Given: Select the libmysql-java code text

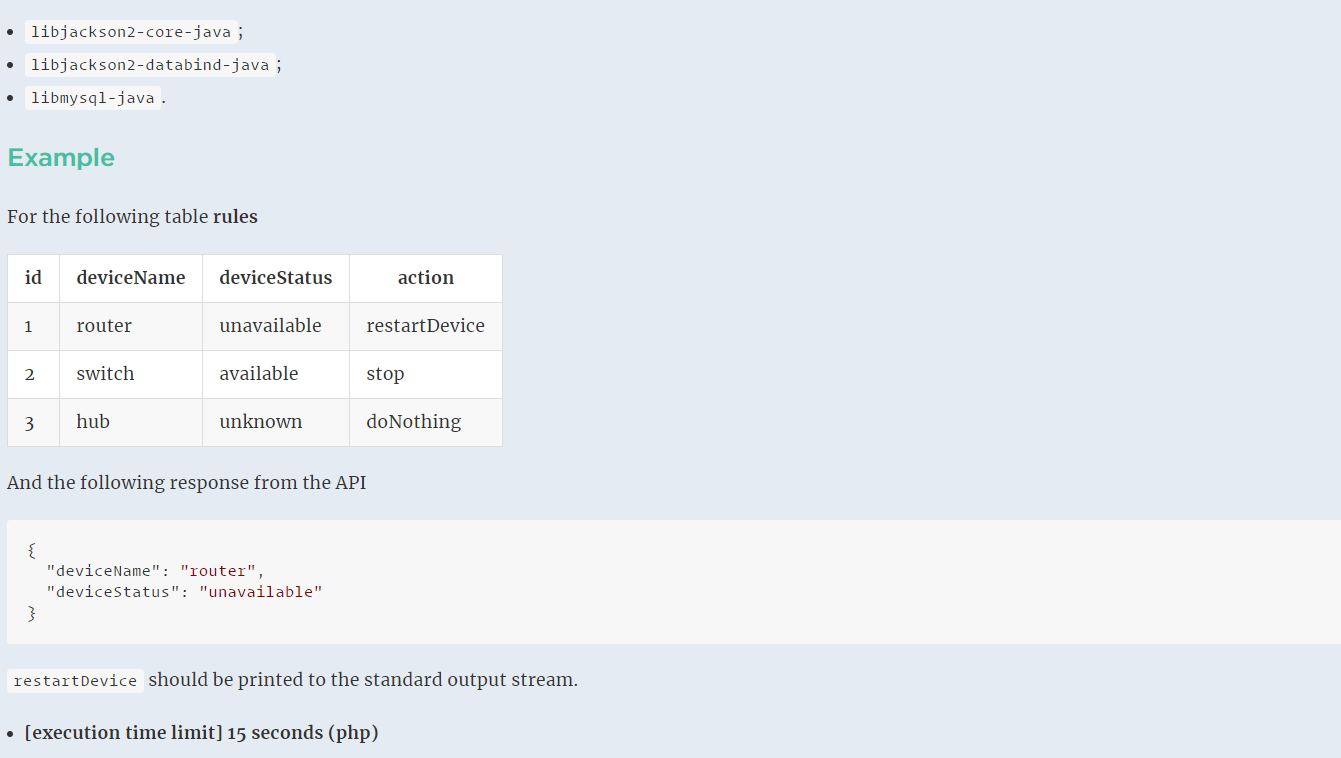Looking at the screenshot, I should [x=92, y=97].
